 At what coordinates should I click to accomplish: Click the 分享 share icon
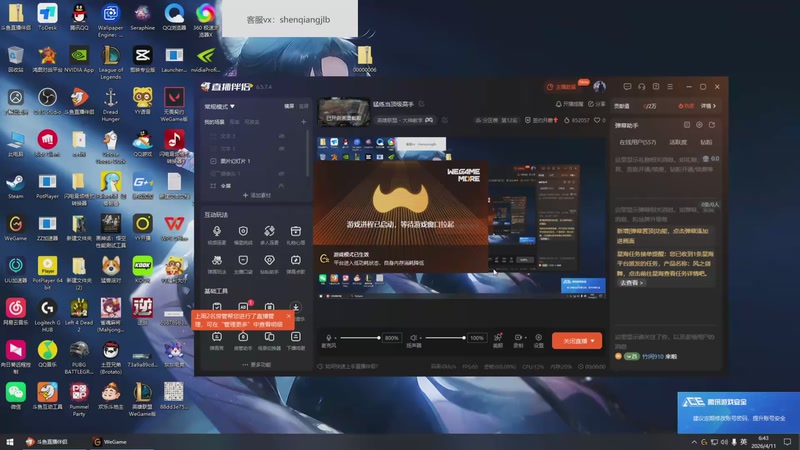click(591, 104)
